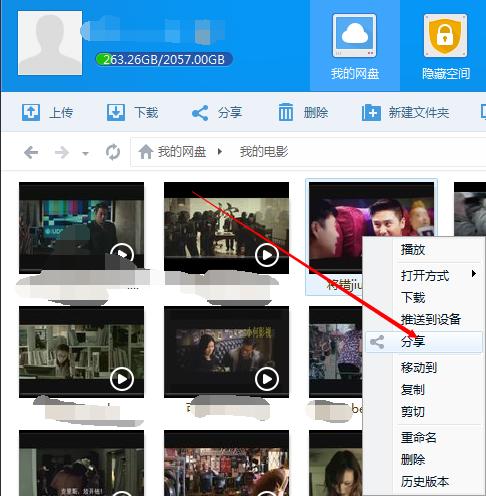Play the first video via its play icon
The image size is (486, 496).
[122, 255]
